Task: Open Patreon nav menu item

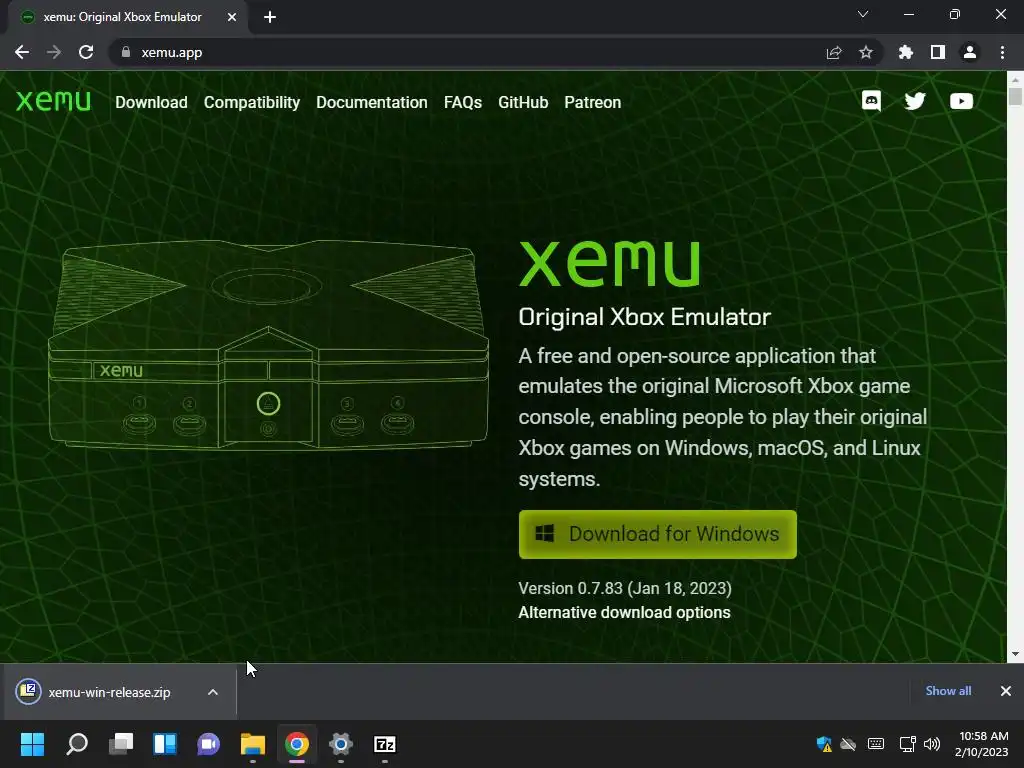Action: (592, 103)
